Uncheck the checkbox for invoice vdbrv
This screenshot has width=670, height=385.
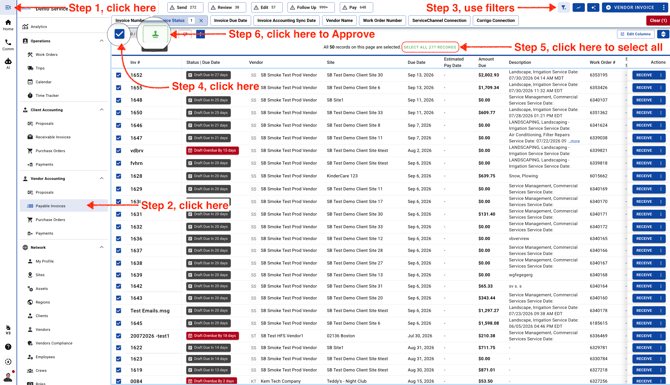click(118, 150)
